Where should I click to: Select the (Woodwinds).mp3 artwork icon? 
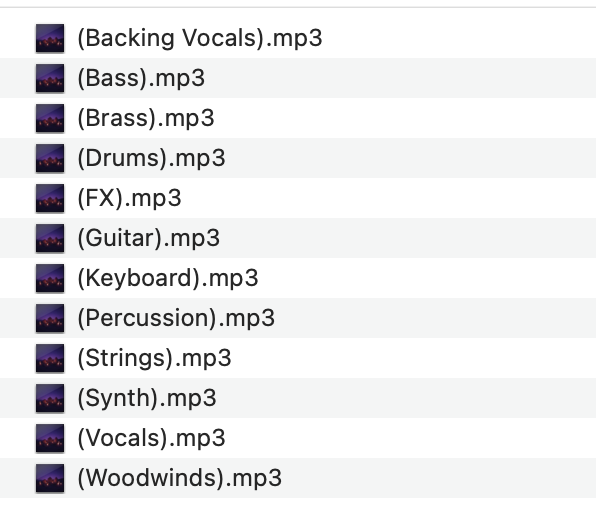(x=50, y=478)
